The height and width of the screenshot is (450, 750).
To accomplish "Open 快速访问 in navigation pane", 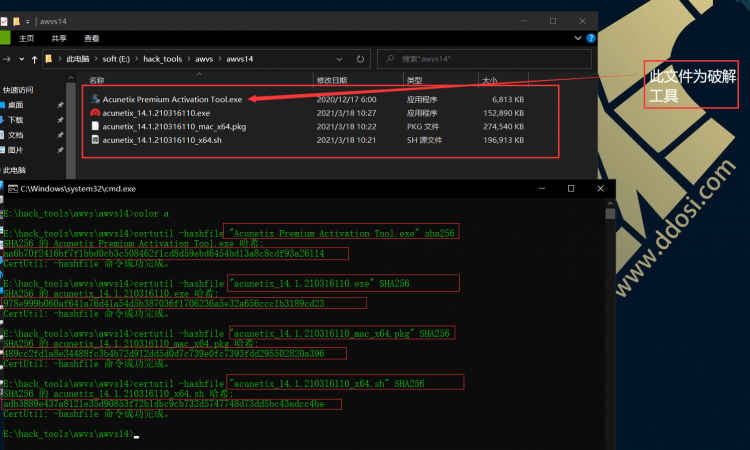I will tap(18, 90).
